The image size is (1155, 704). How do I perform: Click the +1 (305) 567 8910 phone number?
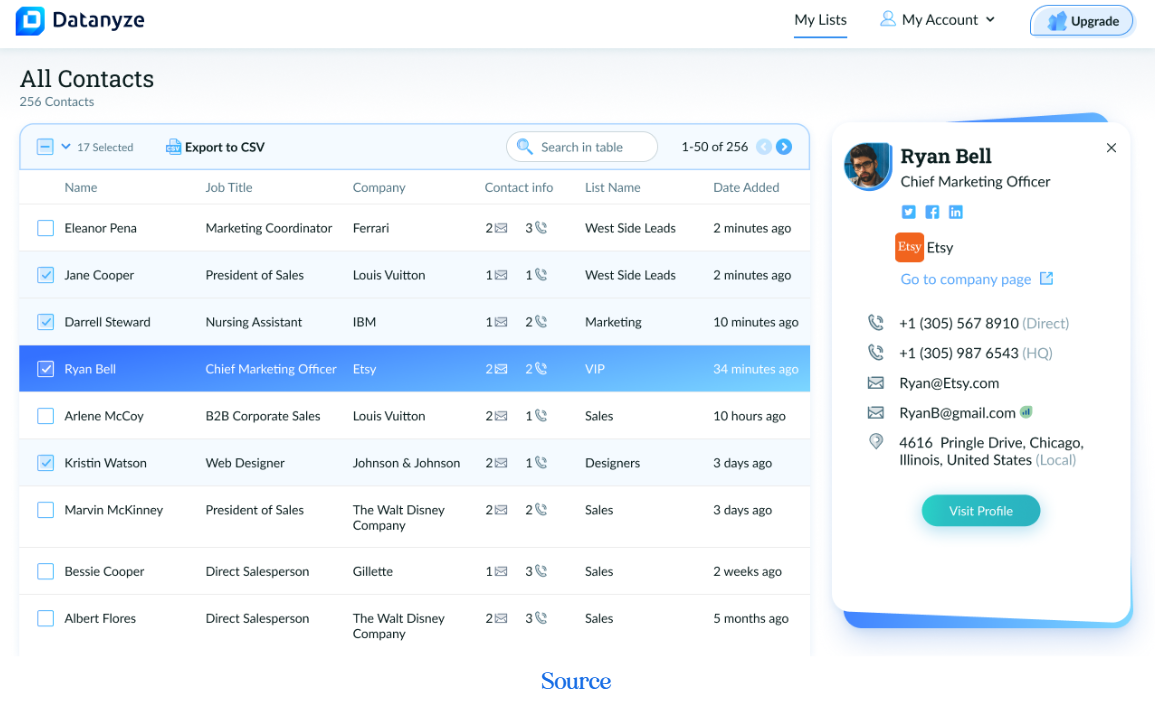[958, 323]
